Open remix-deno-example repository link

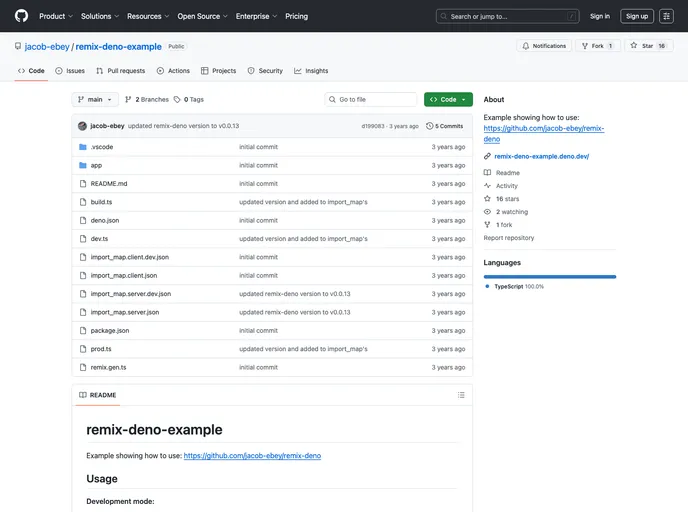(x=118, y=47)
